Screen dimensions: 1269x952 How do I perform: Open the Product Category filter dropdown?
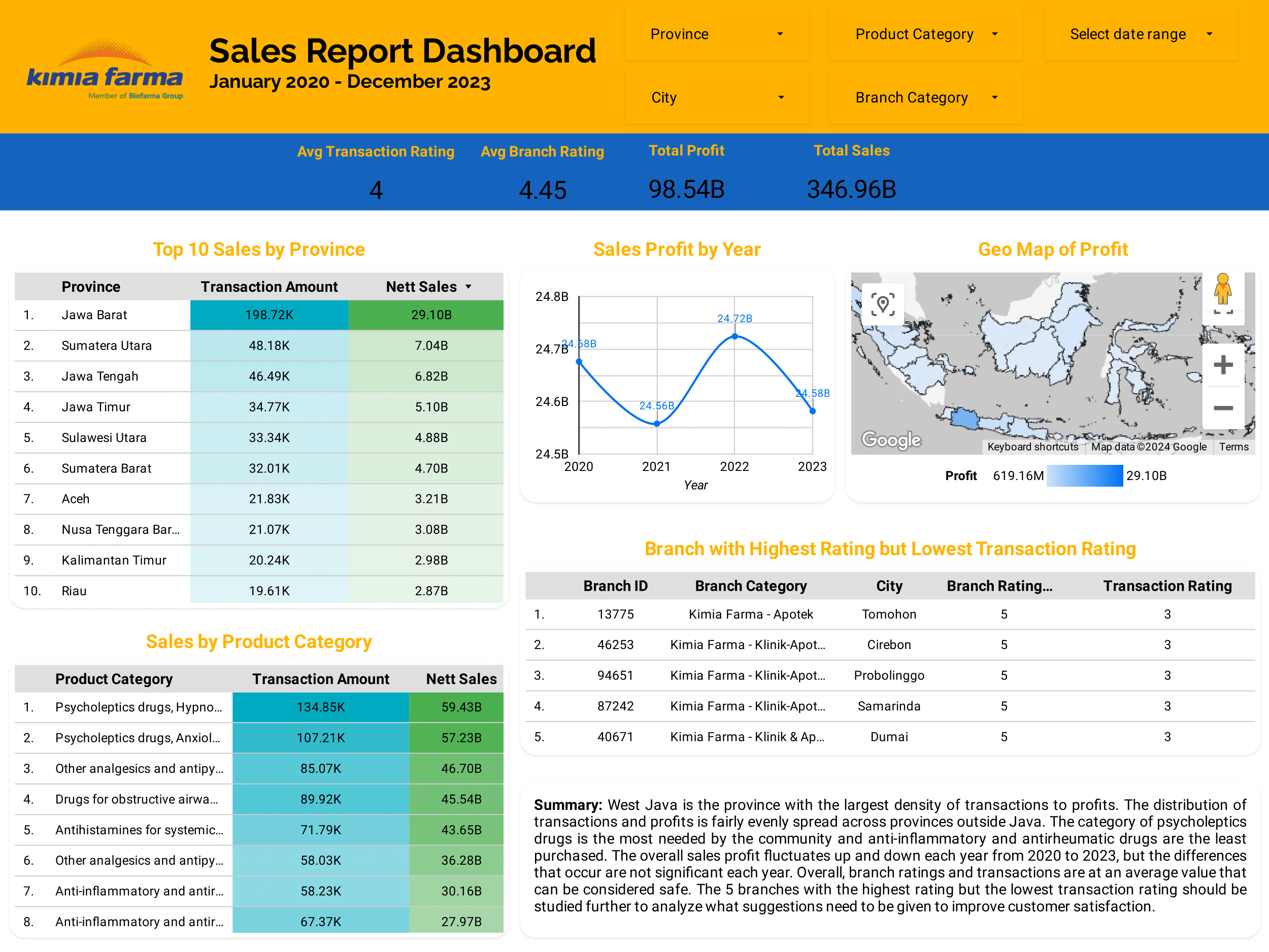[925, 35]
